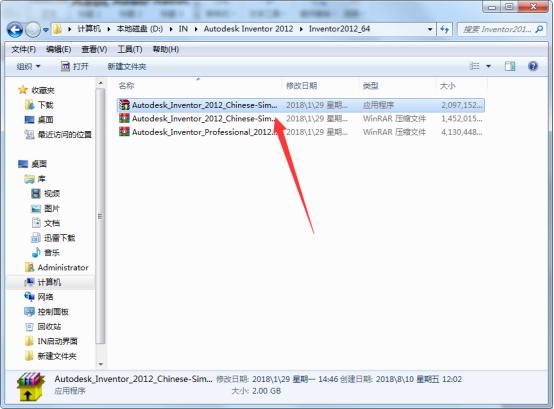
Task: Open the 编辑(E) menu
Action: click(59, 49)
